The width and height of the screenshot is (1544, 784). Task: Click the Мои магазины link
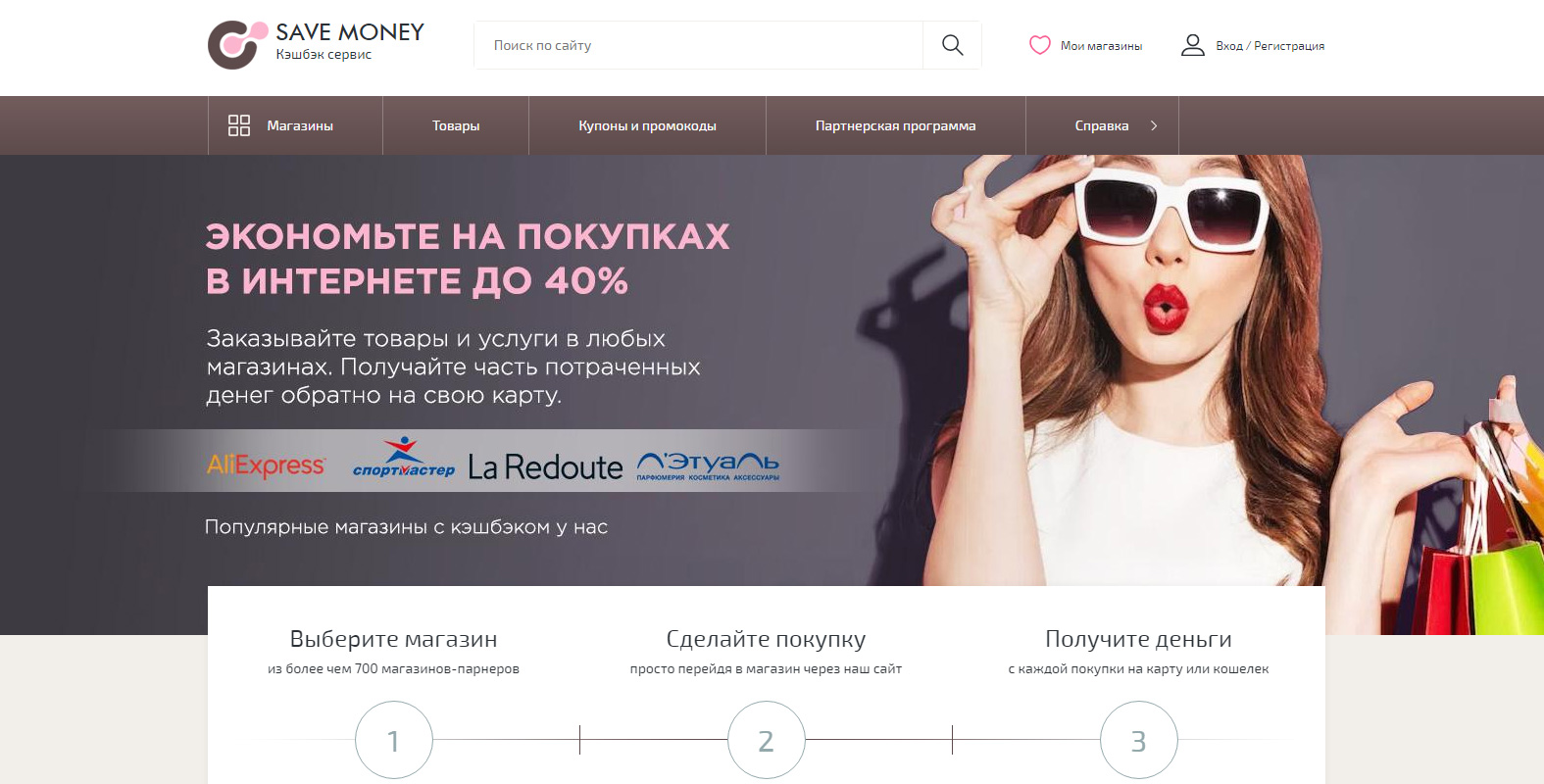[1101, 46]
